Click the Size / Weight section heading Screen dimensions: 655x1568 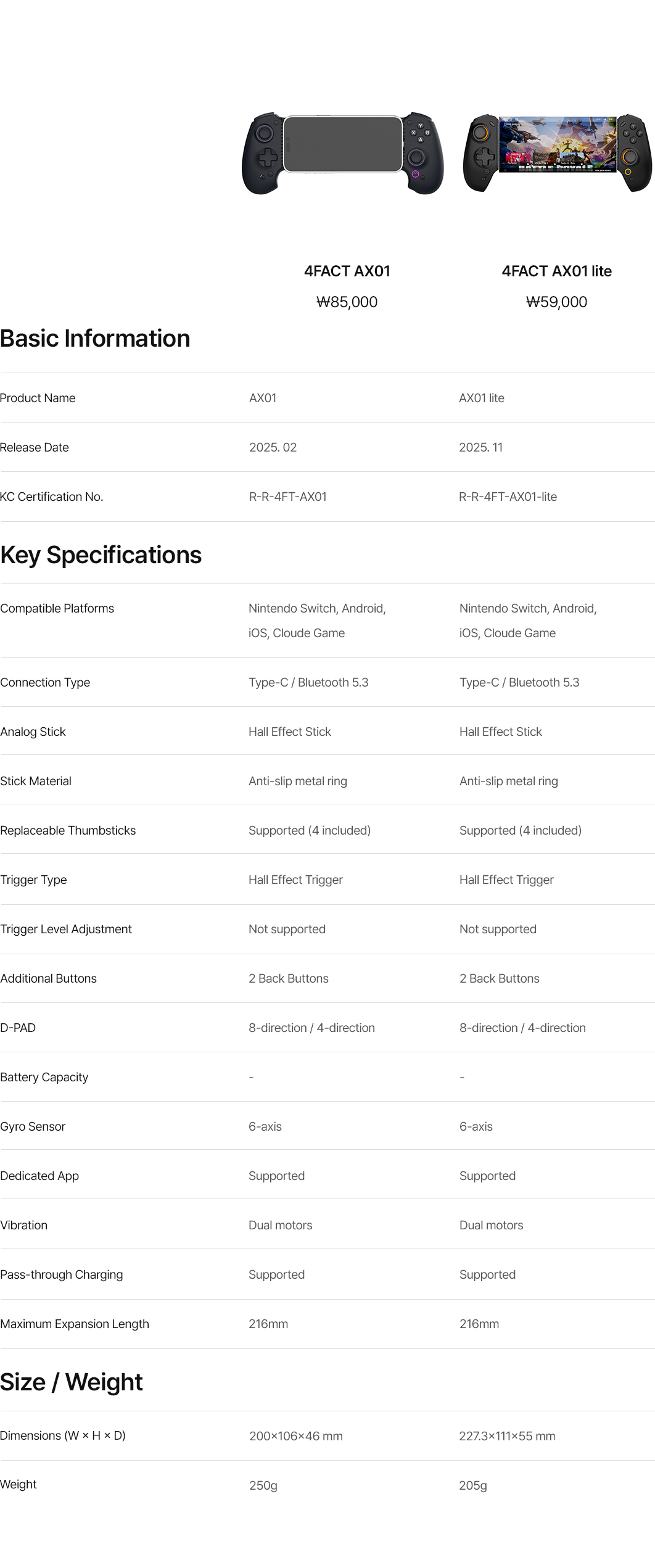tap(72, 1382)
